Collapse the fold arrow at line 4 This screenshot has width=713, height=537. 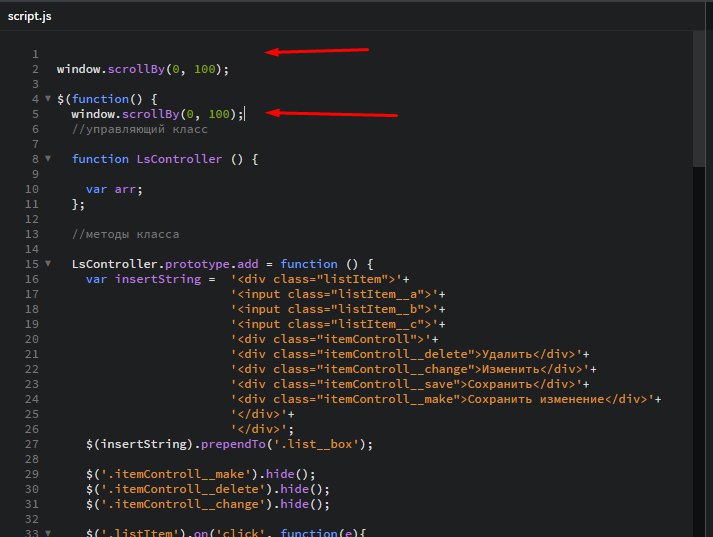point(48,98)
